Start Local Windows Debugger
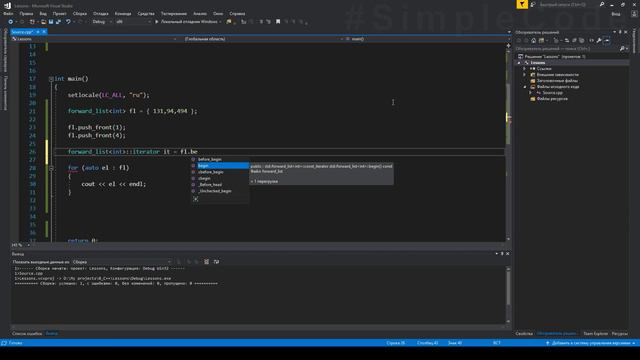Image resolution: width=640 pixels, height=360 pixels. click(x=188, y=22)
